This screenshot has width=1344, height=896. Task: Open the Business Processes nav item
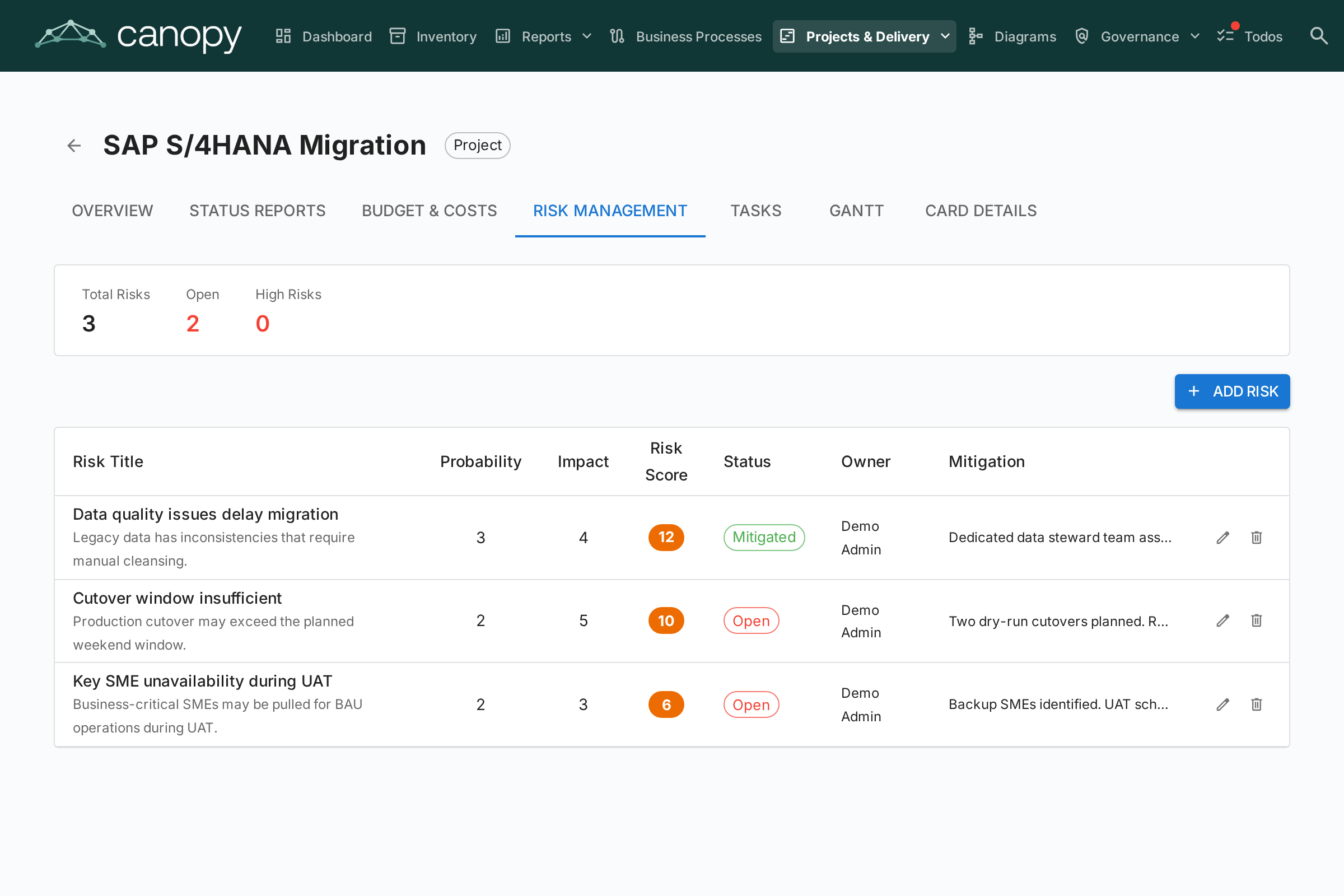click(x=685, y=36)
